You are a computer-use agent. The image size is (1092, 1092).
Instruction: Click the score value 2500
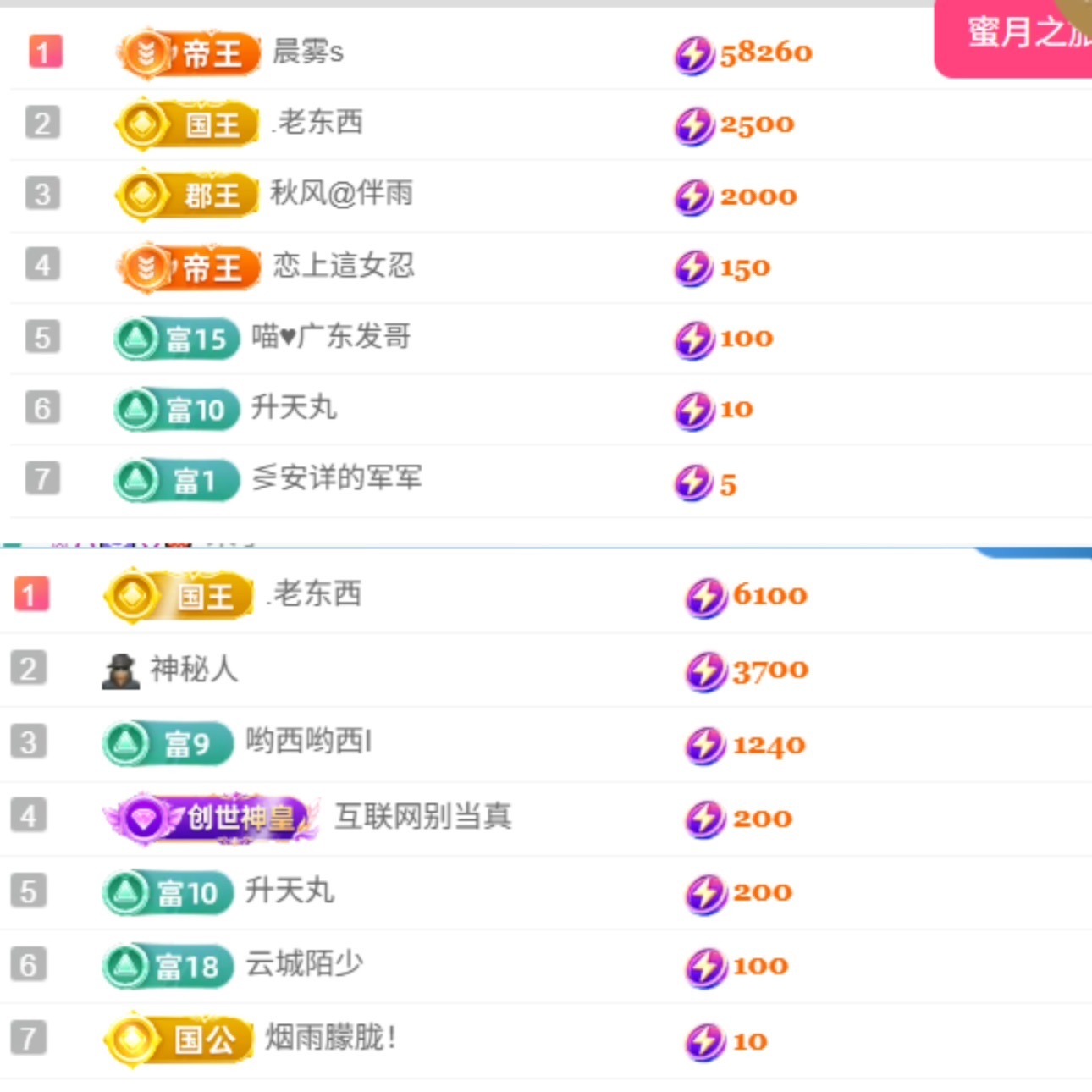coord(758,124)
